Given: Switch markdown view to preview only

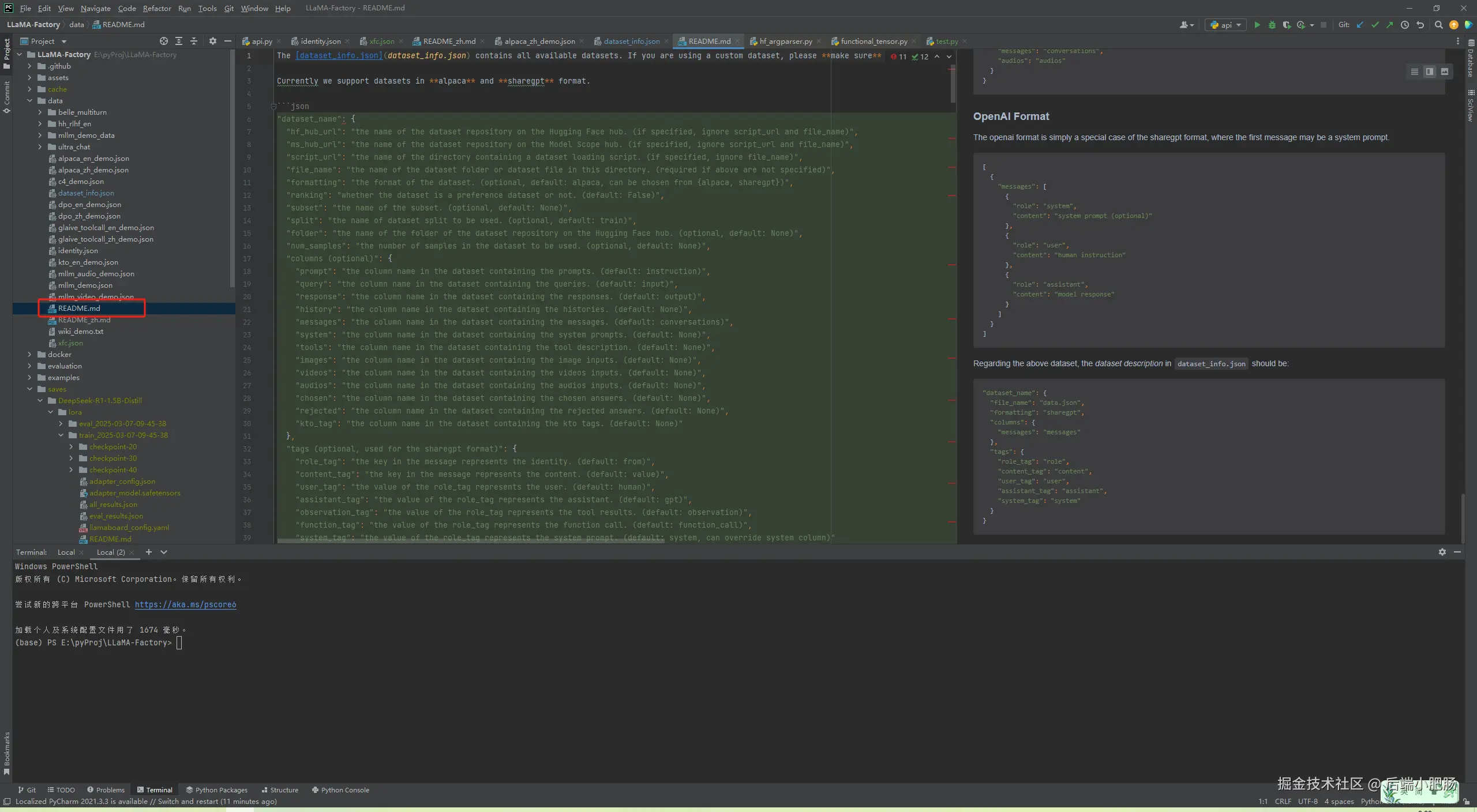Looking at the screenshot, I should coord(1444,72).
